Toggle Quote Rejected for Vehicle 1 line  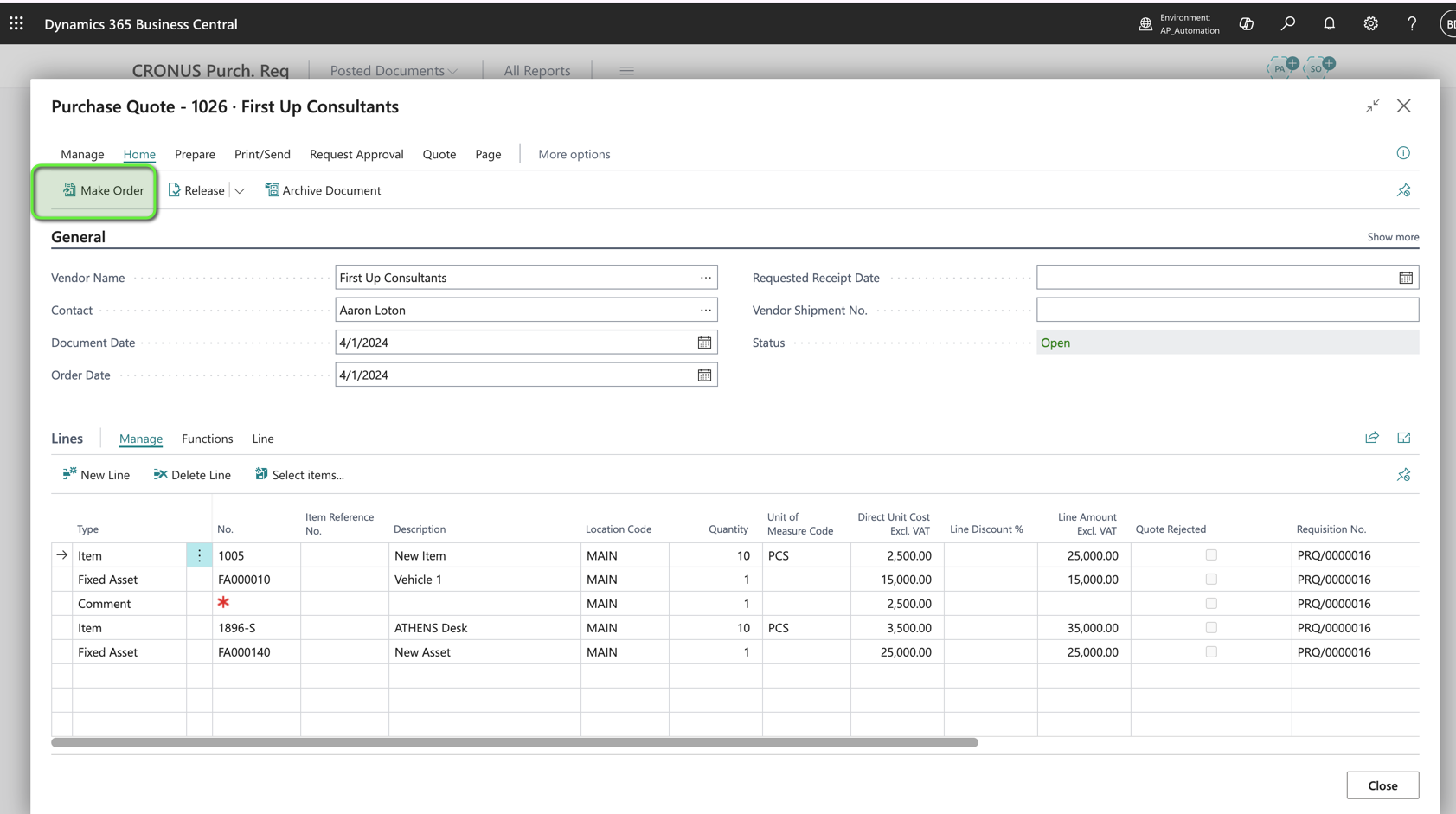click(1210, 580)
